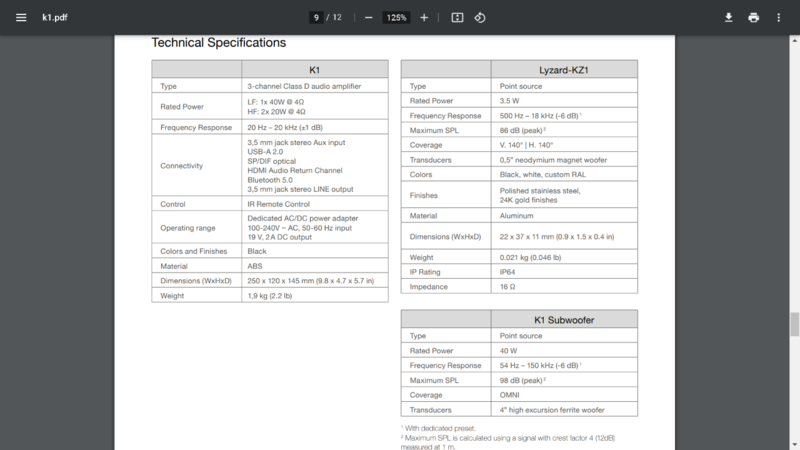Zoom in using the plus icon

coord(424,17)
